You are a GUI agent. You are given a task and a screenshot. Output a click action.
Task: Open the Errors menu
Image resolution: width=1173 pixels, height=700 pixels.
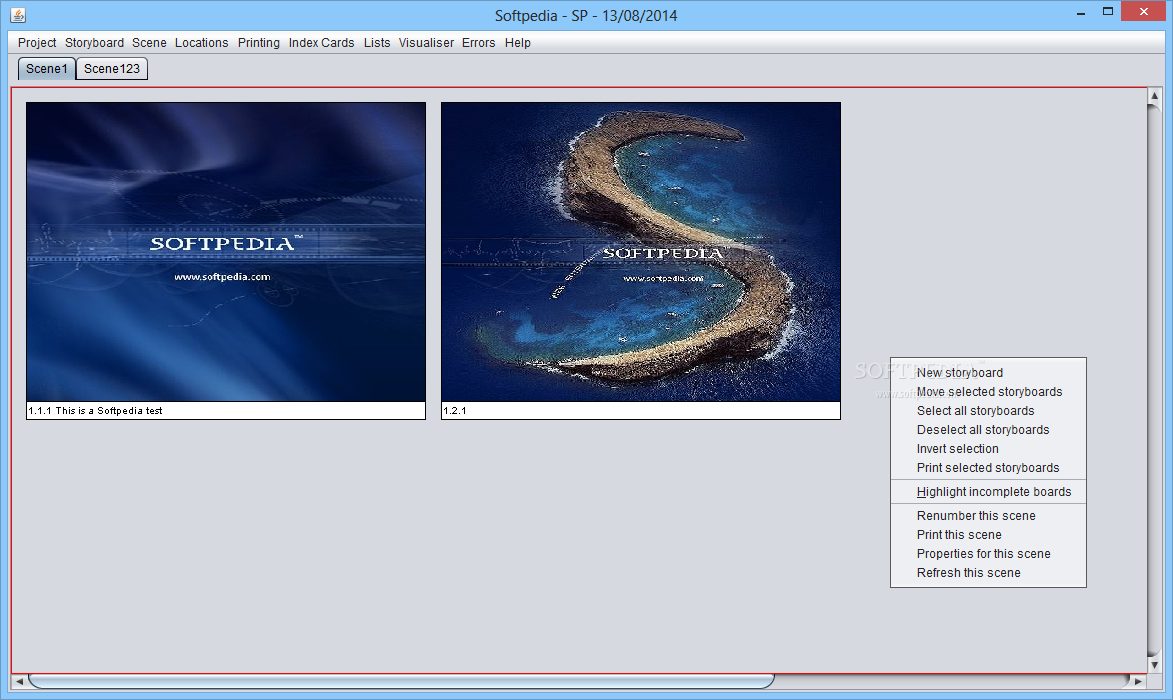tap(478, 43)
